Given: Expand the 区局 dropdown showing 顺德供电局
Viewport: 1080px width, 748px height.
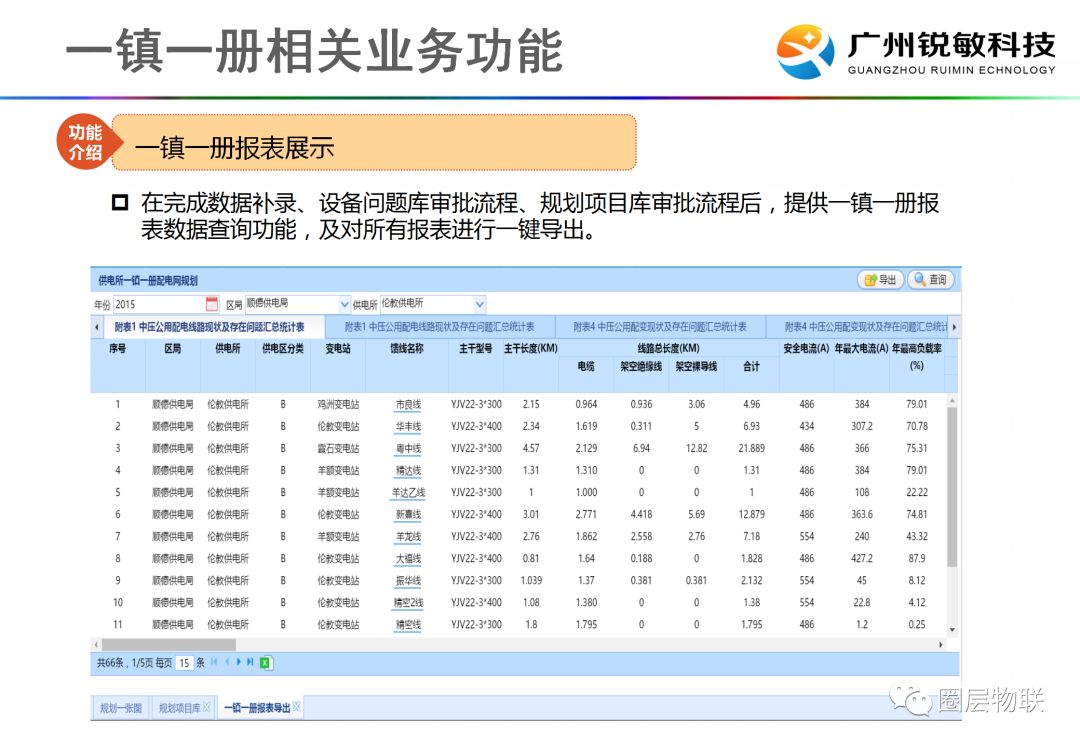Looking at the screenshot, I should click(344, 304).
